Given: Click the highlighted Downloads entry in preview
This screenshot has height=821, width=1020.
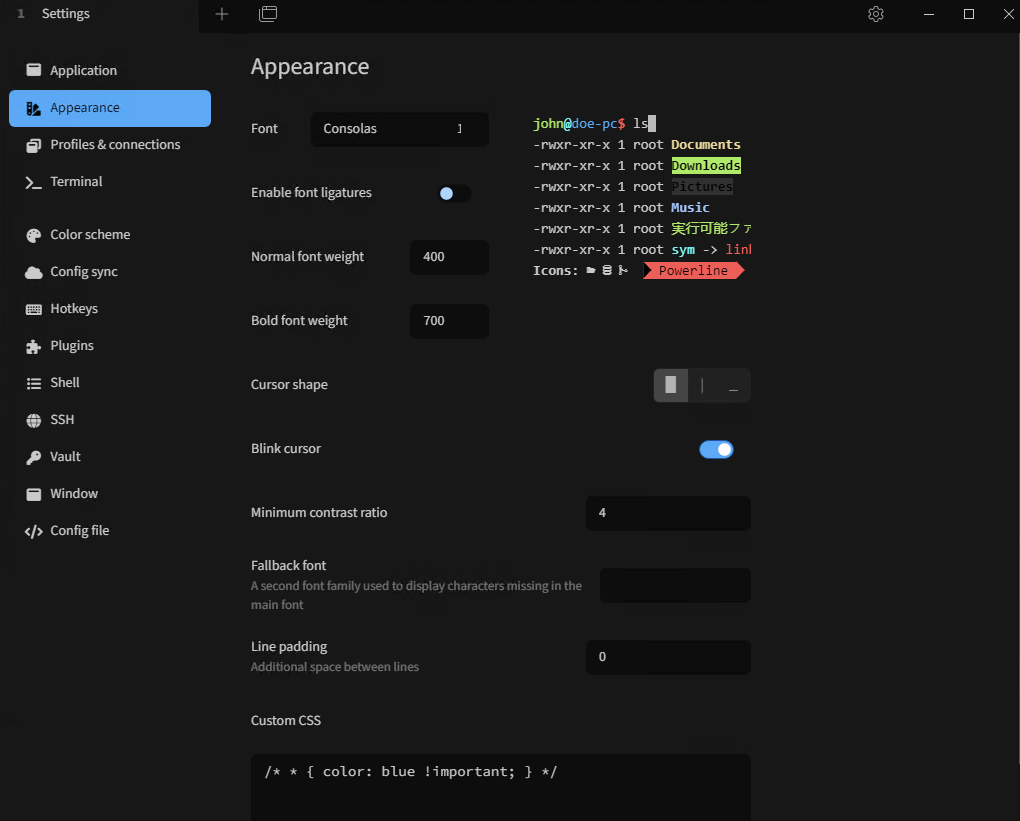Looking at the screenshot, I should click(x=706, y=166).
